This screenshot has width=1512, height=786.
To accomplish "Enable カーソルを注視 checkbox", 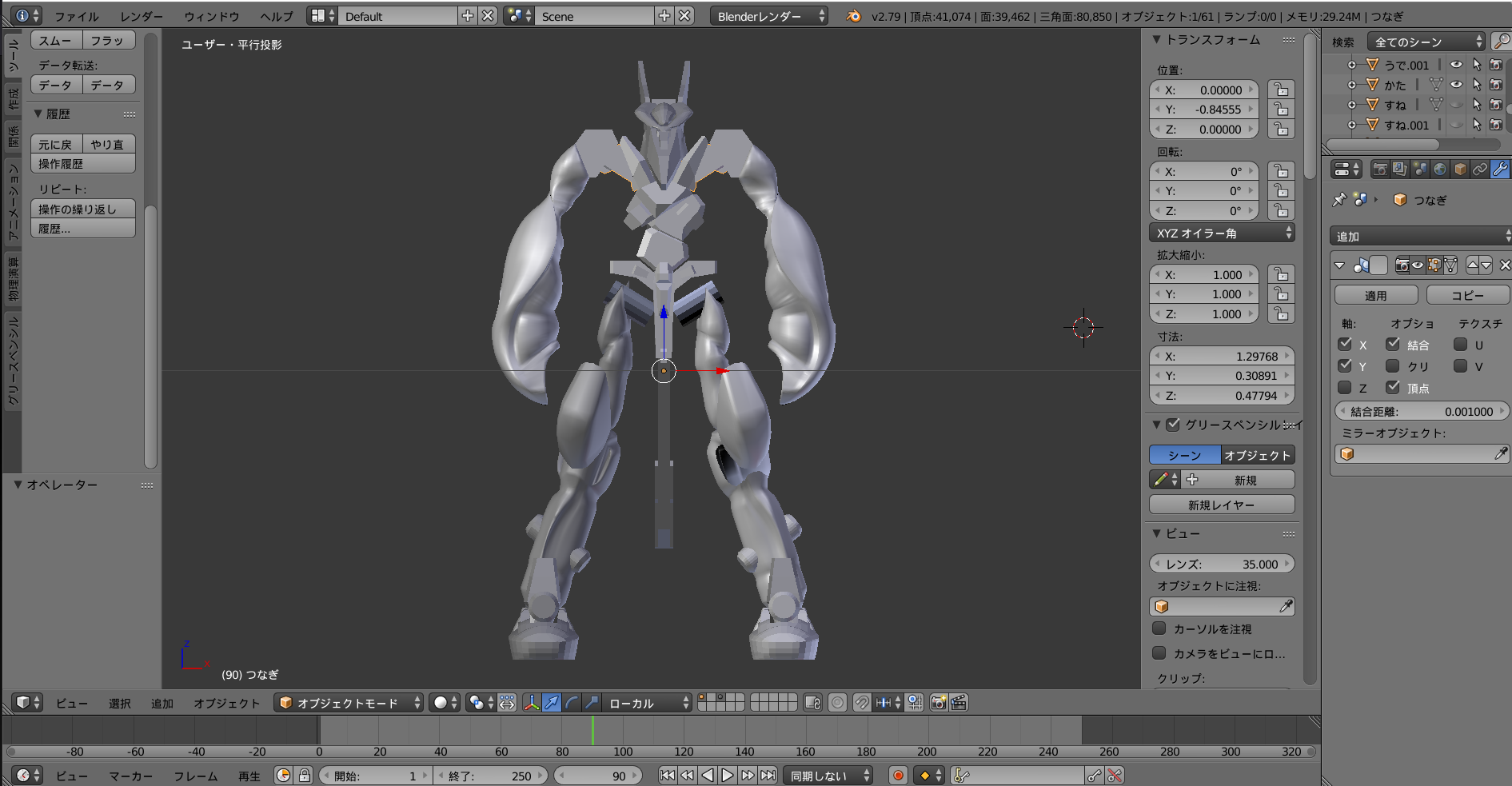I will click(1159, 628).
